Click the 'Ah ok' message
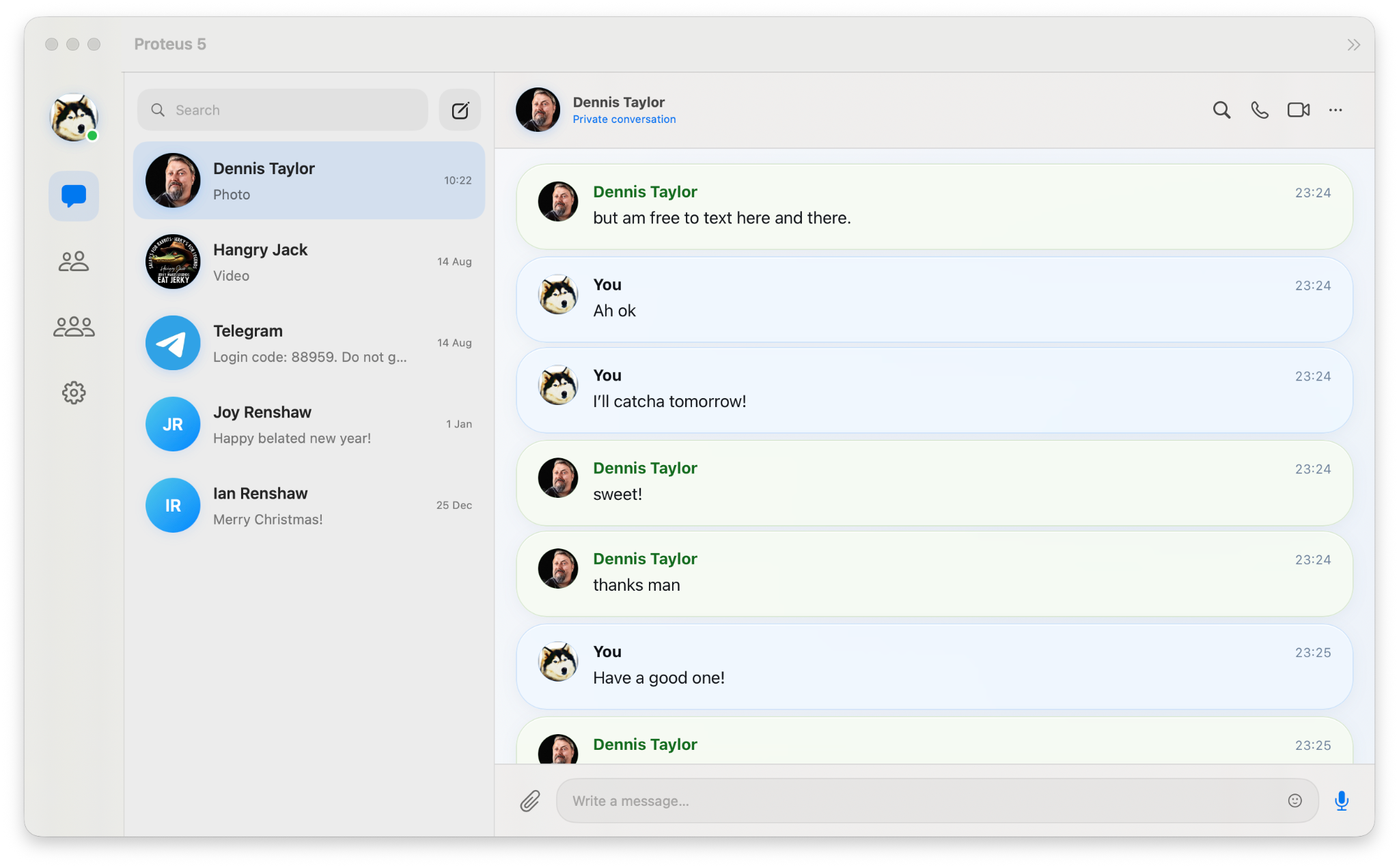Viewport: 1399px width, 868px height. tap(934, 299)
